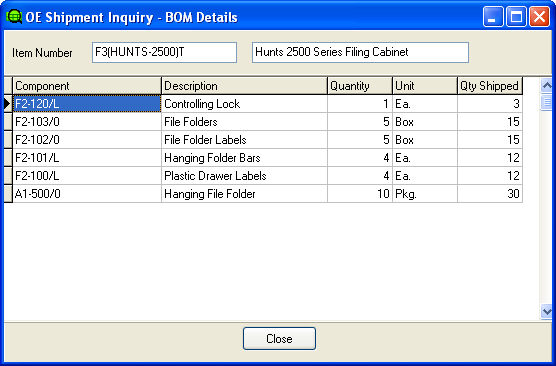
Task: Minimize the BOM Details window
Action: [493, 17]
